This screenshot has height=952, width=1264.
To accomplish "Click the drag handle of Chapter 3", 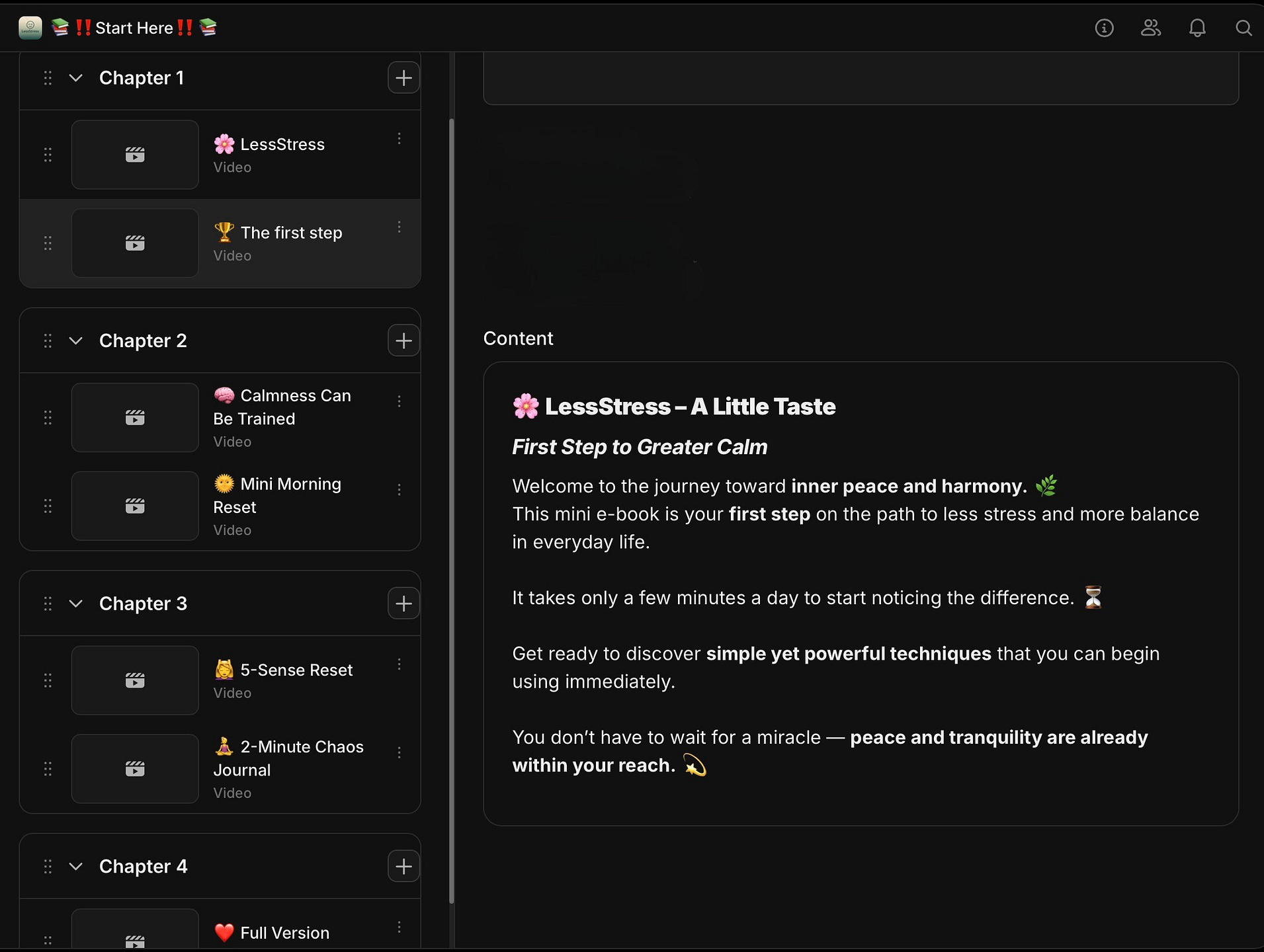I will [48, 604].
